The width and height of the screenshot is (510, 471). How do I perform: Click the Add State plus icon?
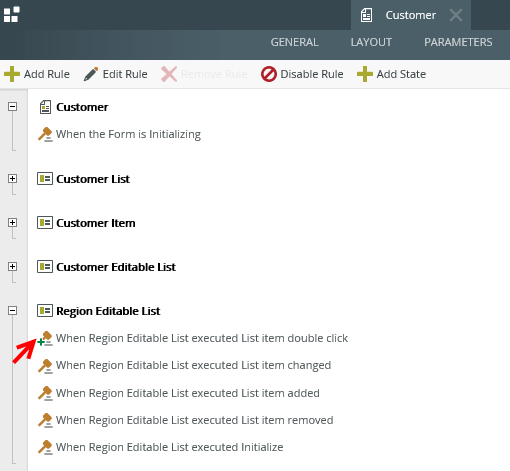click(365, 74)
